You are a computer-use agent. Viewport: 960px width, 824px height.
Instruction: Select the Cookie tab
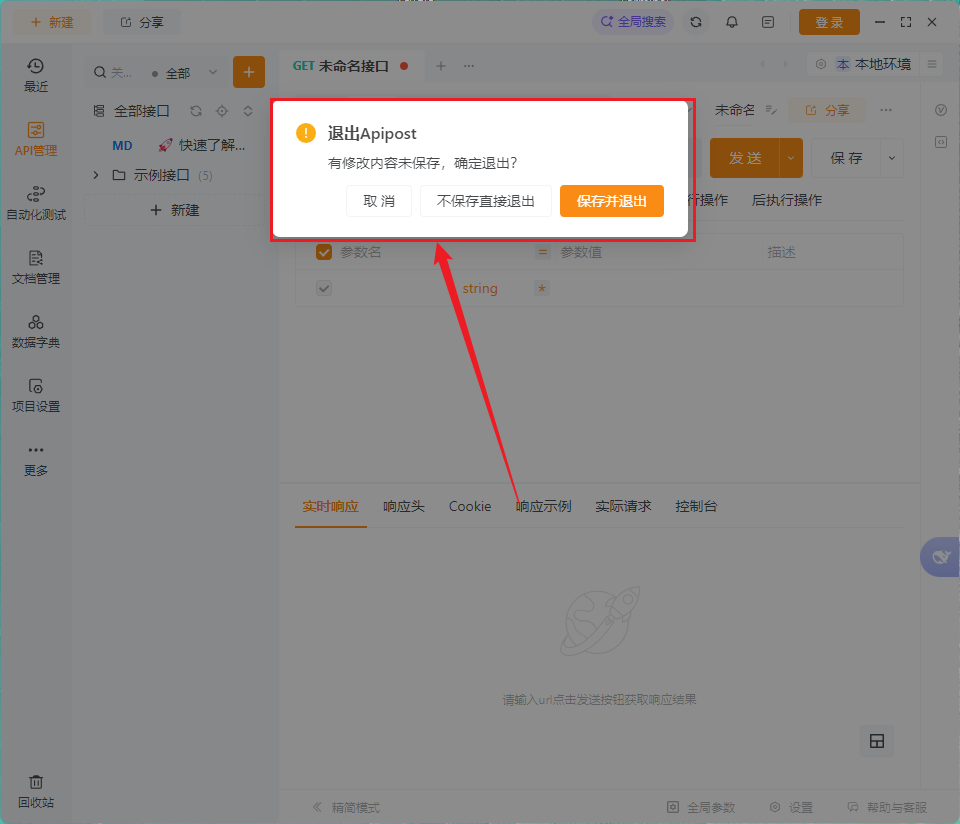pos(470,506)
